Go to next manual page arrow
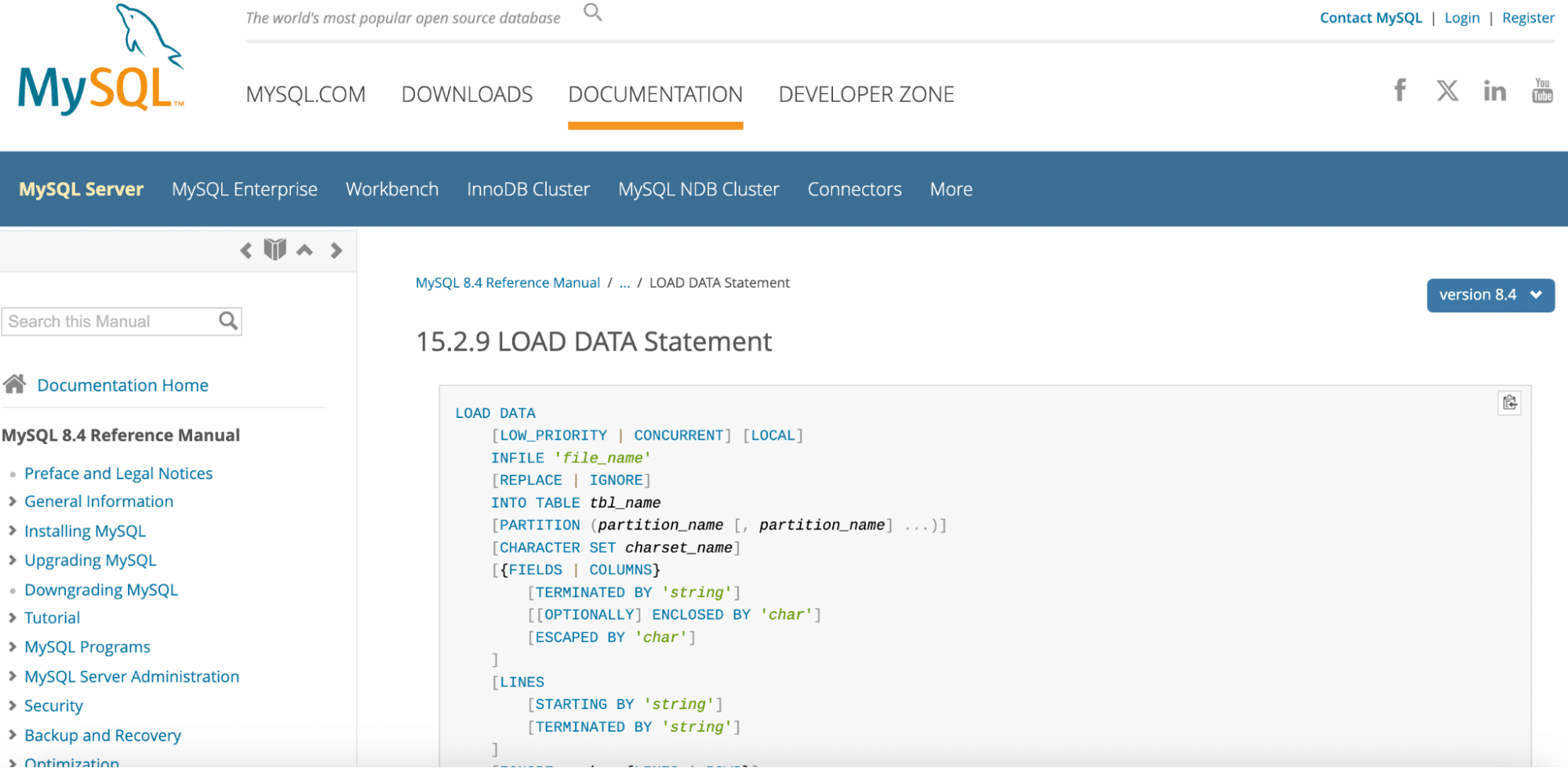Viewport: 1568px width, 768px height. point(337,250)
